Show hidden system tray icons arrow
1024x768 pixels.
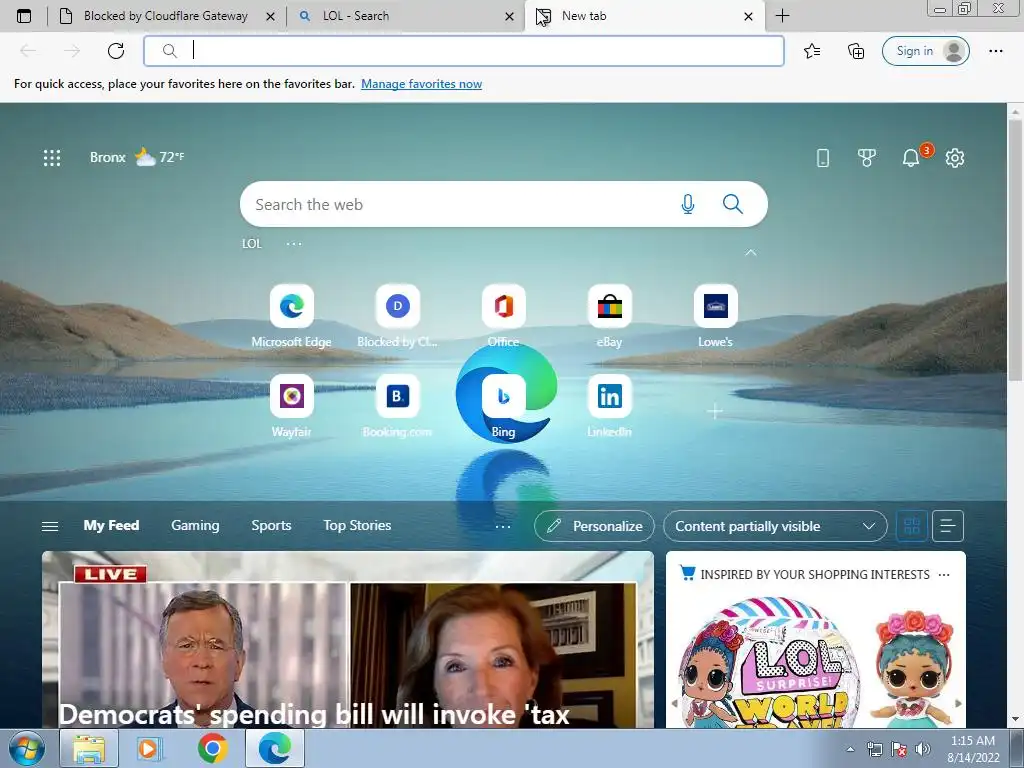pos(850,749)
